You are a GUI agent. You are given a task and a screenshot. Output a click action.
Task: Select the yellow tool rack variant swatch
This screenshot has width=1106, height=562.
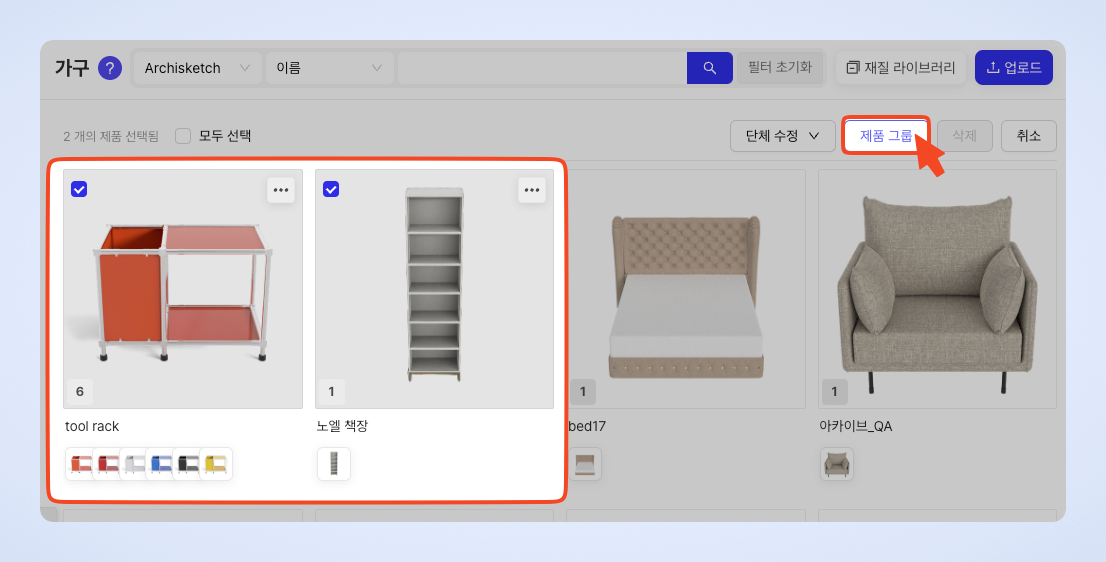click(x=216, y=464)
